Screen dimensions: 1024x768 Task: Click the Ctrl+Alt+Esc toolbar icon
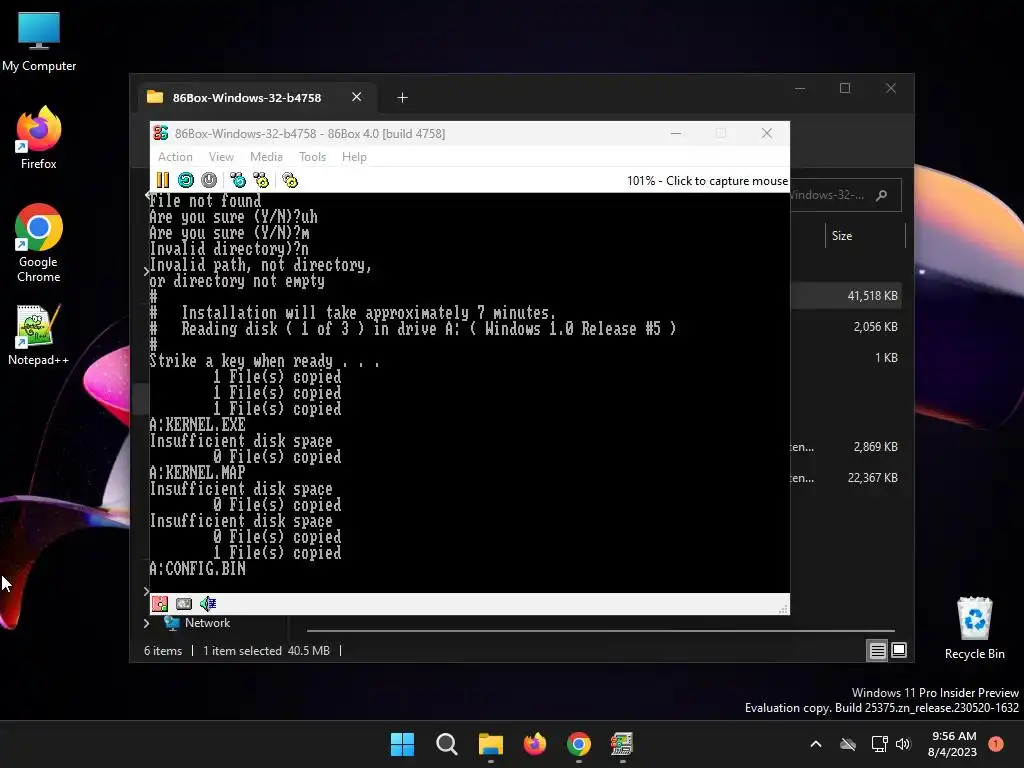point(261,180)
